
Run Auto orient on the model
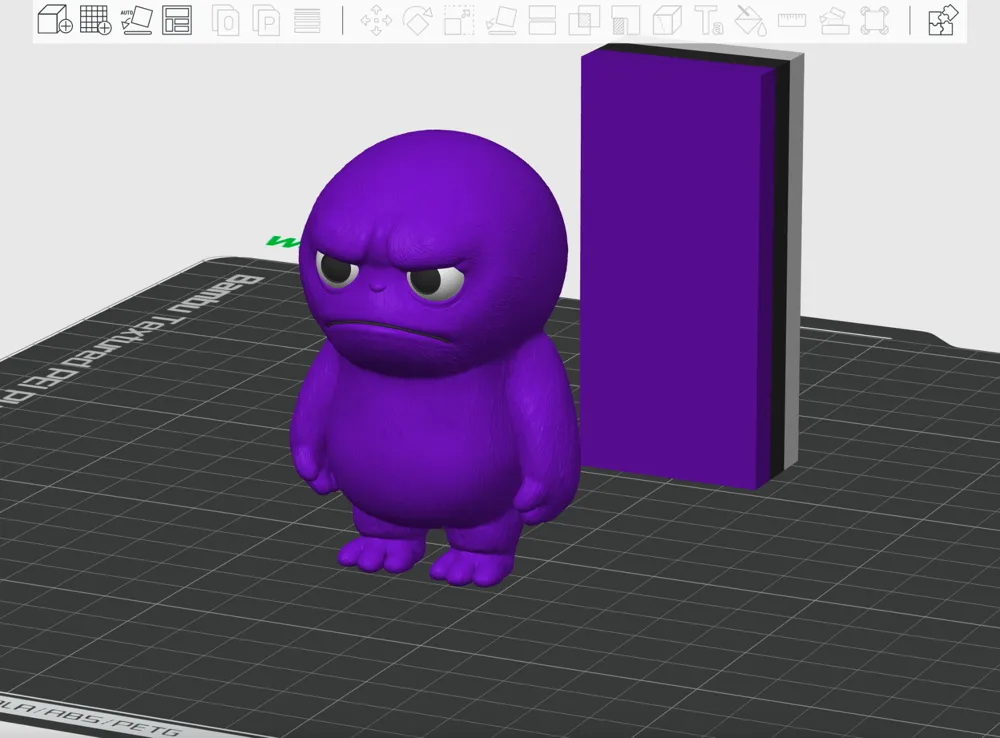[x=136, y=20]
